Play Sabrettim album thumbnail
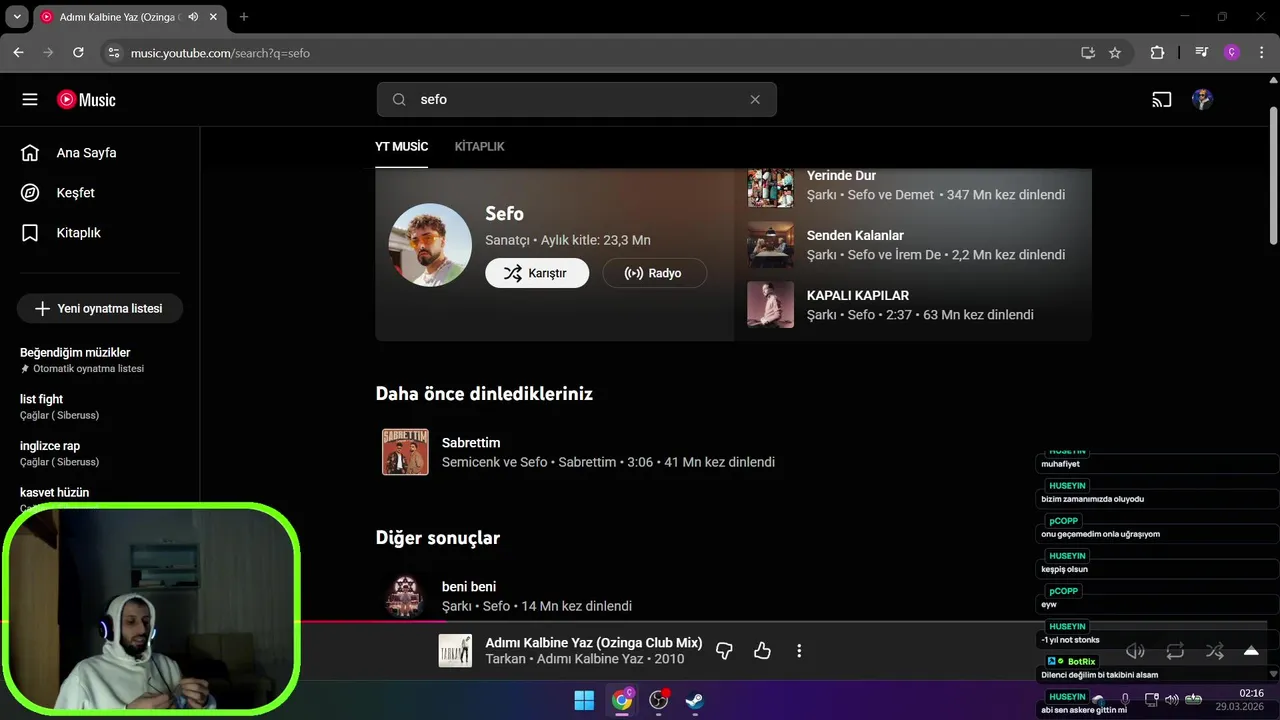The width and height of the screenshot is (1280, 720). click(405, 452)
